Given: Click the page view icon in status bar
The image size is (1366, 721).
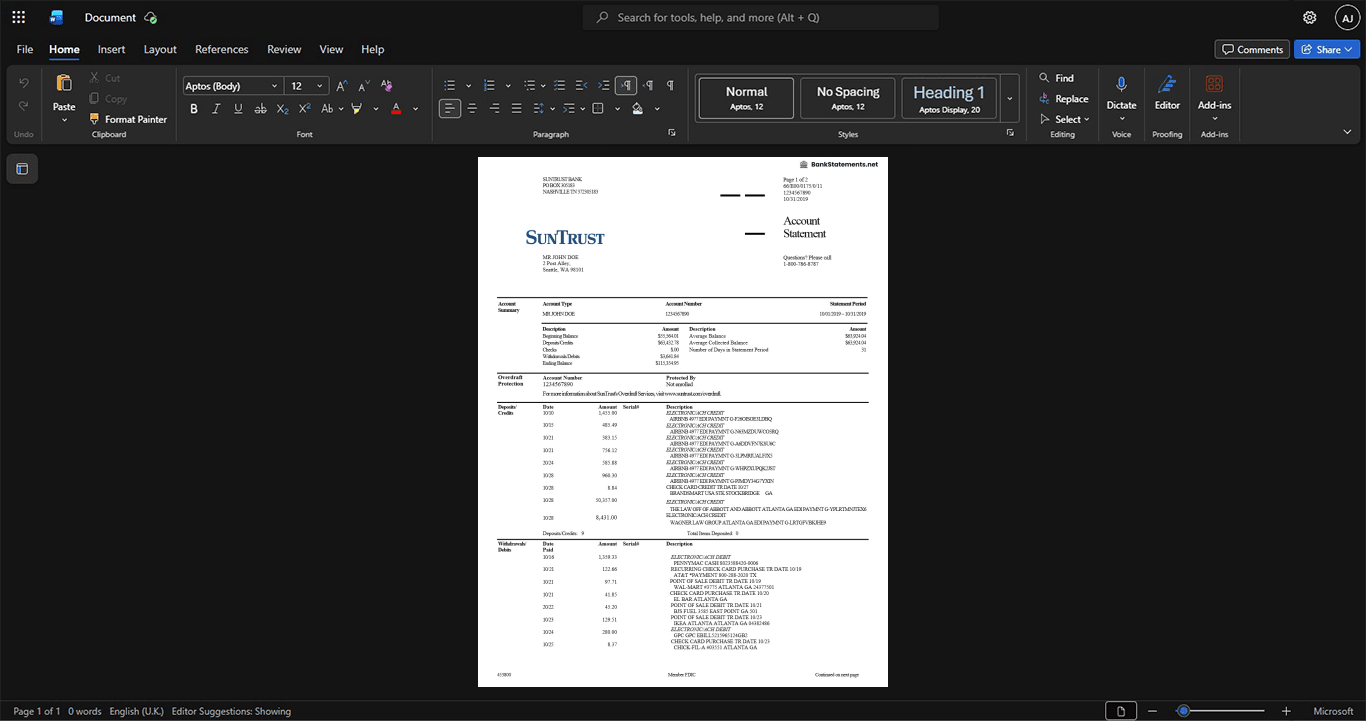Looking at the screenshot, I should (1121, 711).
